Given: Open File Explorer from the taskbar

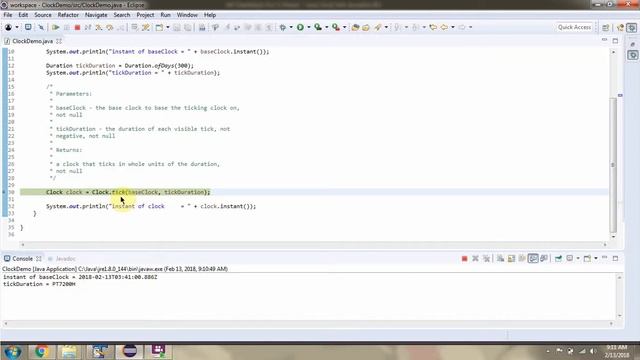Looking at the screenshot, I should [x=69, y=351].
